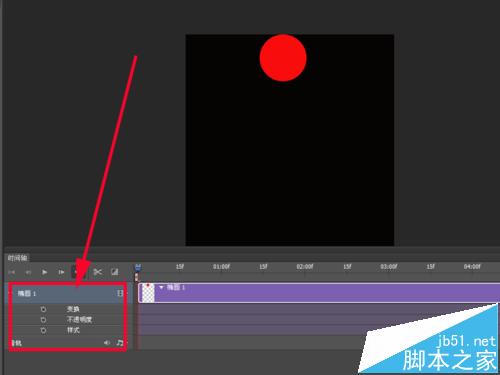Open the transition icon next to scissors
Image resolution: width=500 pixels, height=375 pixels.
(x=115, y=272)
